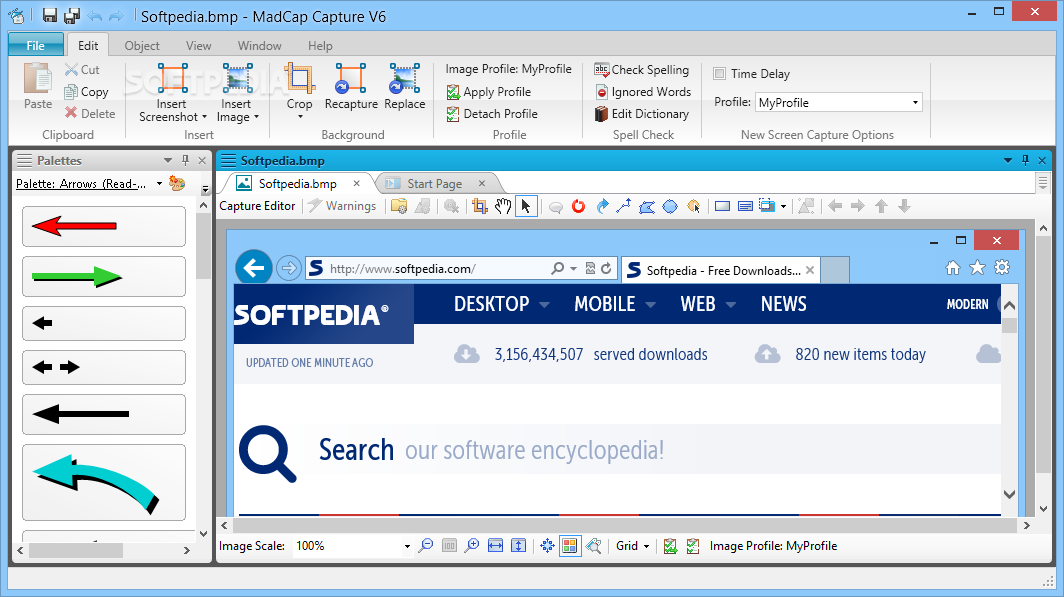This screenshot has height=597, width=1064.
Task: Select the blue curved arrow tool
Action: [x=602, y=206]
